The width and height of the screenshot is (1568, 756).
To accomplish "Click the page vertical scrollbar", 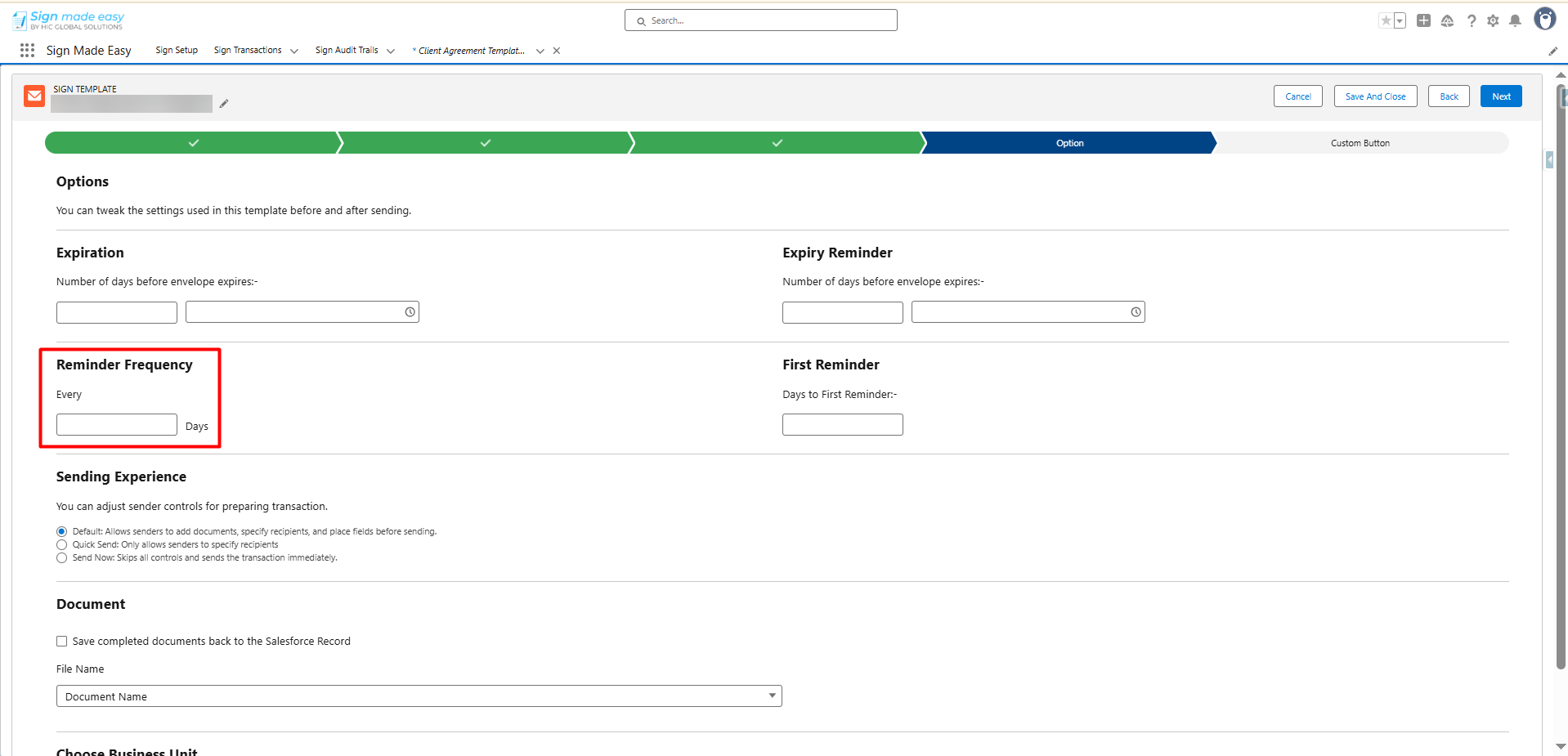I will [1561, 376].
